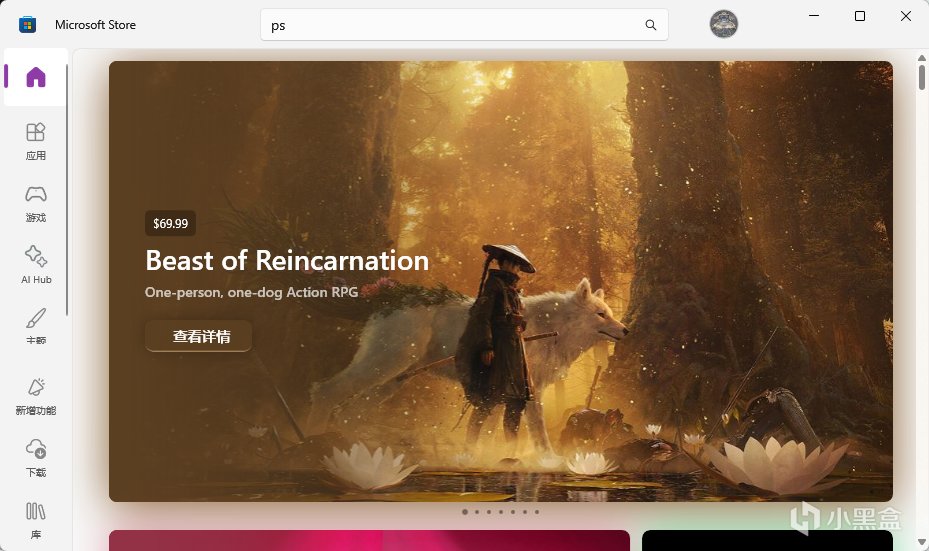Viewport: 929px width, 551px height.
Task: Click the scrollbar down arrow
Action: (x=922, y=542)
